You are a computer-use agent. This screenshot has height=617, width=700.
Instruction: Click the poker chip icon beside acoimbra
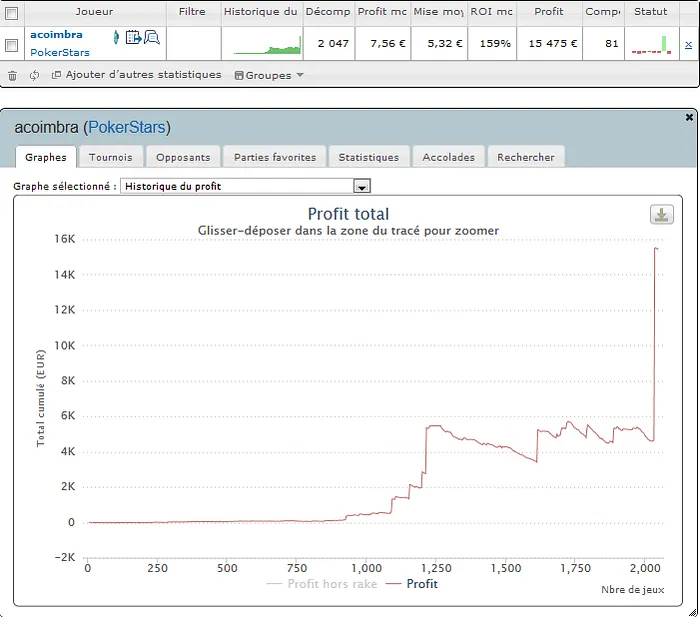116,37
